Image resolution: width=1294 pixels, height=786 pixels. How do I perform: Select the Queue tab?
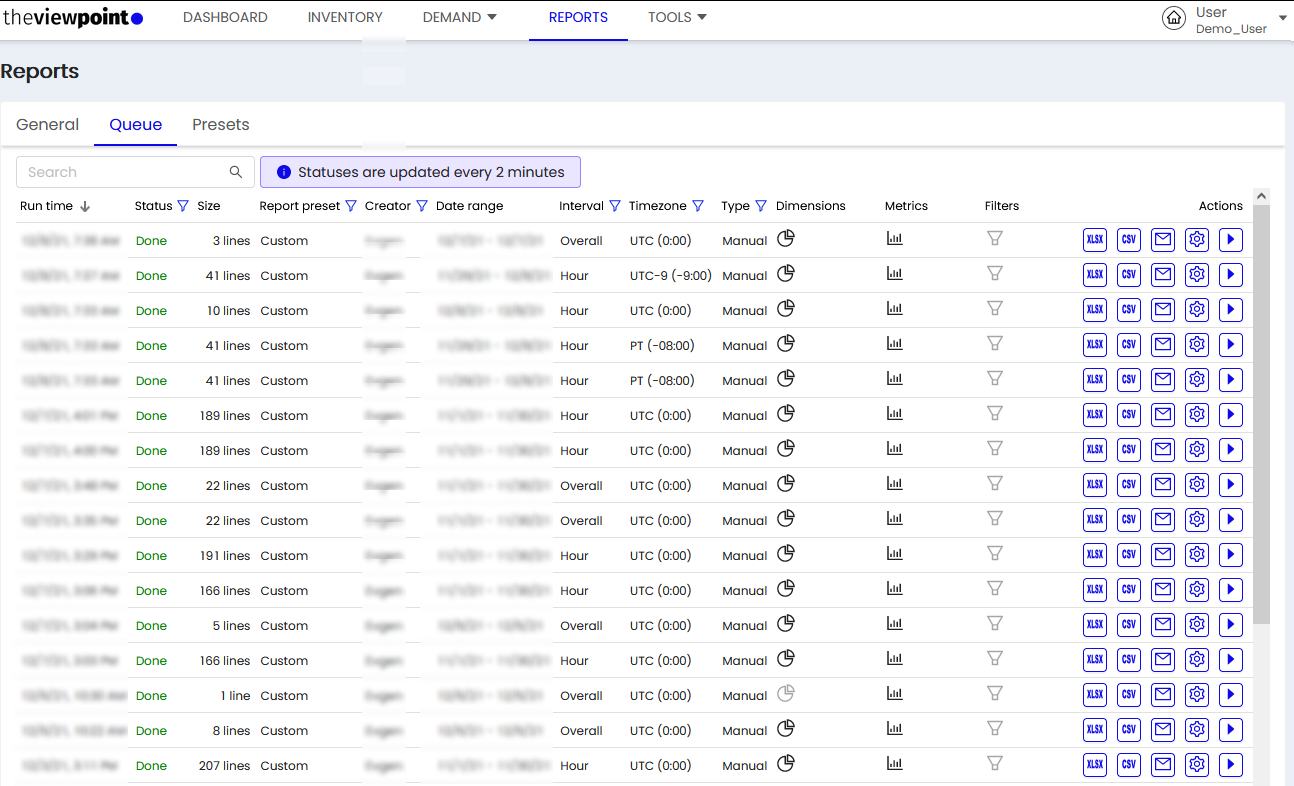[x=136, y=125]
